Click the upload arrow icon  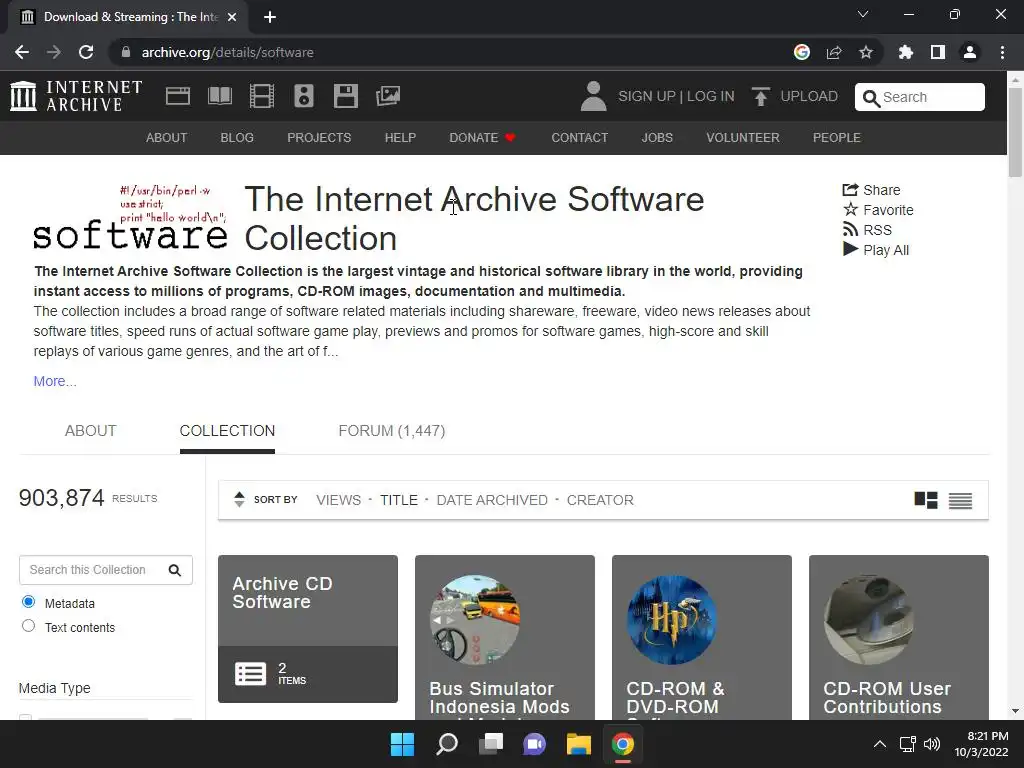[x=760, y=96]
